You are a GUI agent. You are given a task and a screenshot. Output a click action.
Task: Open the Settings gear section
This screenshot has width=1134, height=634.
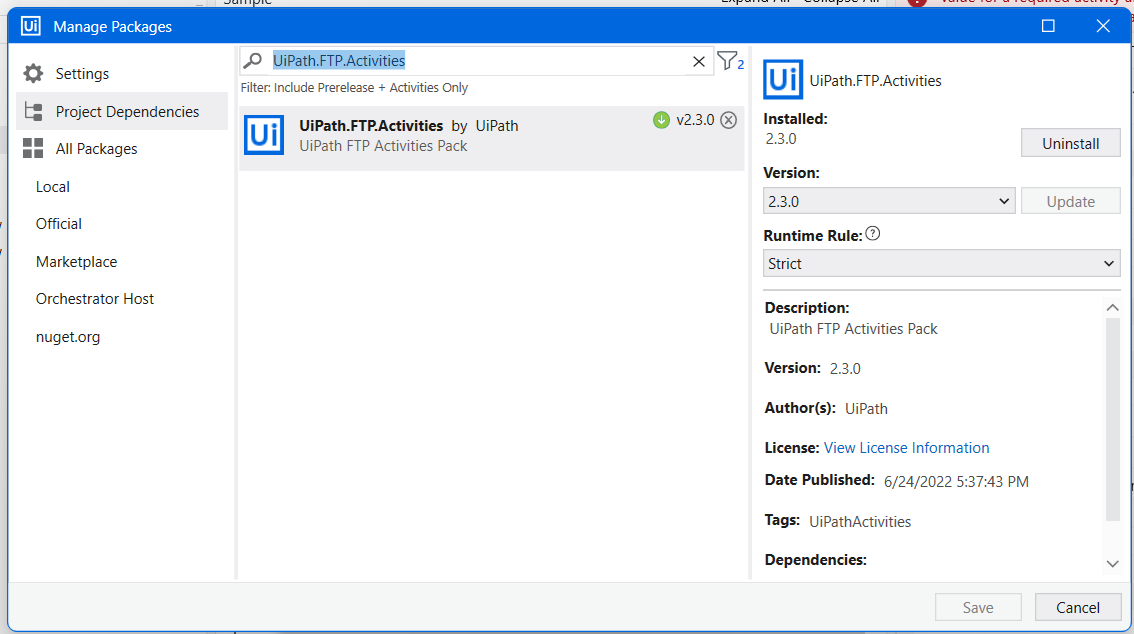66,74
